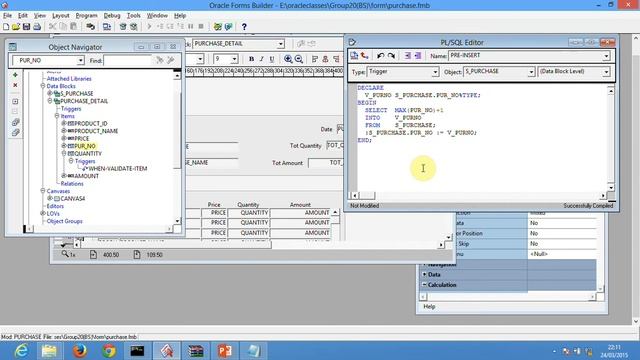Click the Help question mark icon
Viewport: 640px width, 360px height.
pyautogui.click(x=244, y=27)
